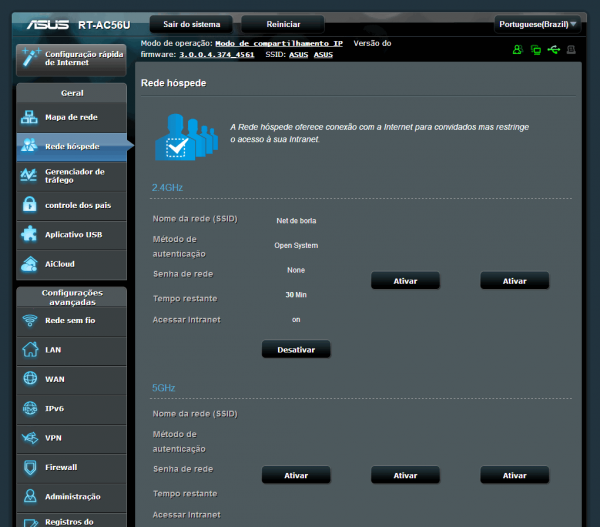Click the AiCloud cloud icon
This screenshot has height=527, width=600.
point(29,264)
